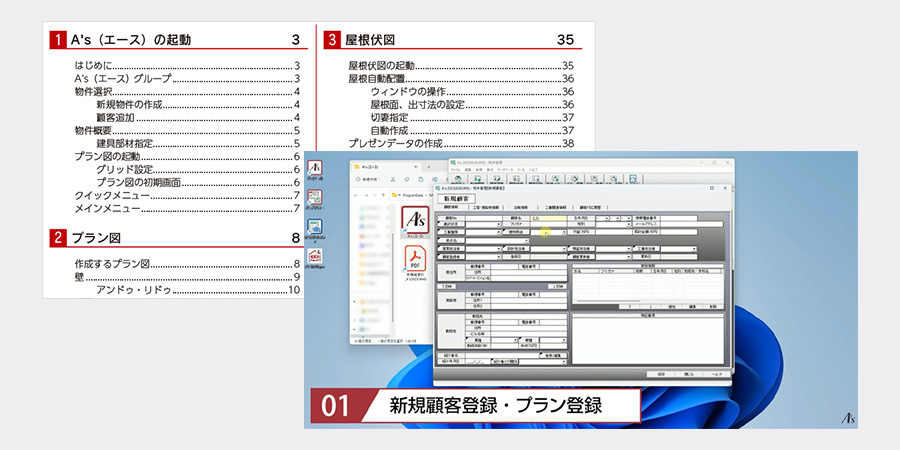Click the rightmost blue-framed toolbar icon
This screenshot has width=900, height=450.
(633, 179)
